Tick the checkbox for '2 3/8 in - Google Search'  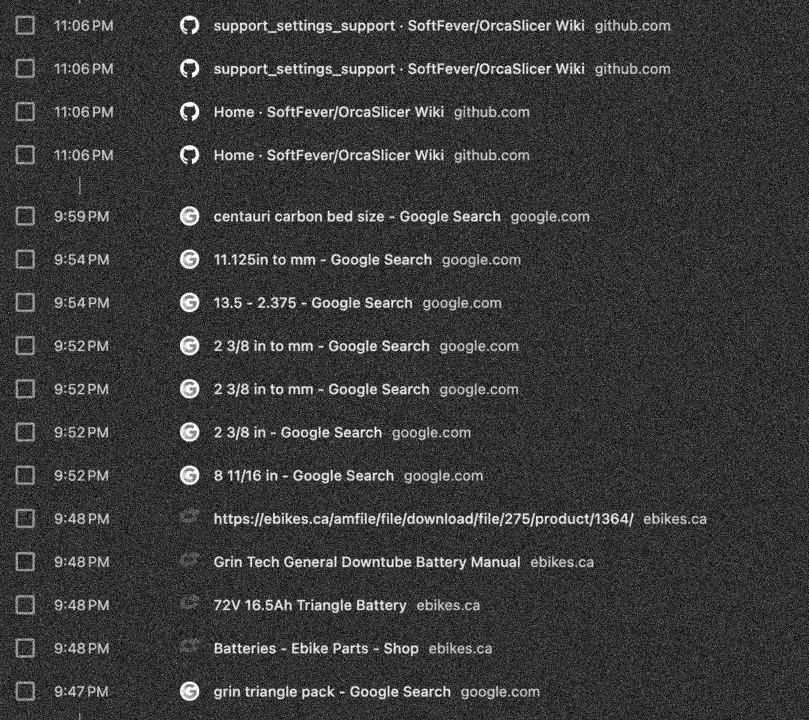25,432
